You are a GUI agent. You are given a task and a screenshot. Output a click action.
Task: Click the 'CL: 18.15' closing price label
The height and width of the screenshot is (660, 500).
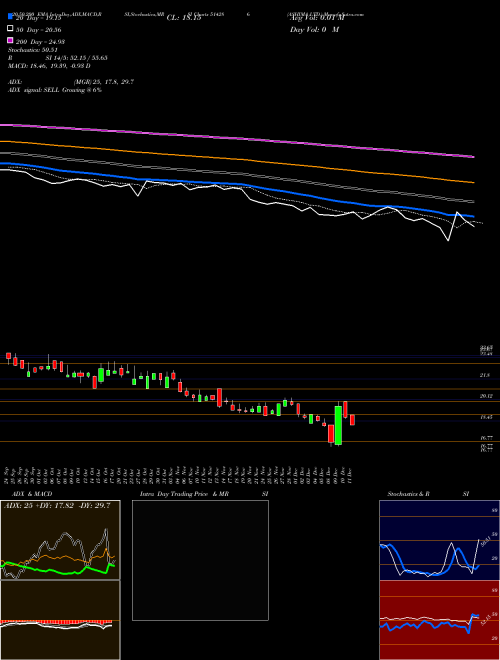click(x=184, y=18)
